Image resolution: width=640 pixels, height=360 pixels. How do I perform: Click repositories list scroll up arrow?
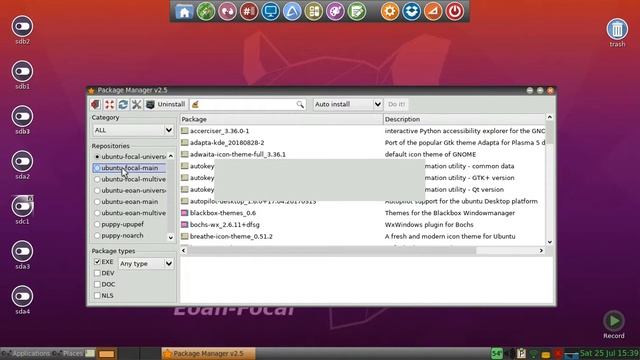point(171,156)
